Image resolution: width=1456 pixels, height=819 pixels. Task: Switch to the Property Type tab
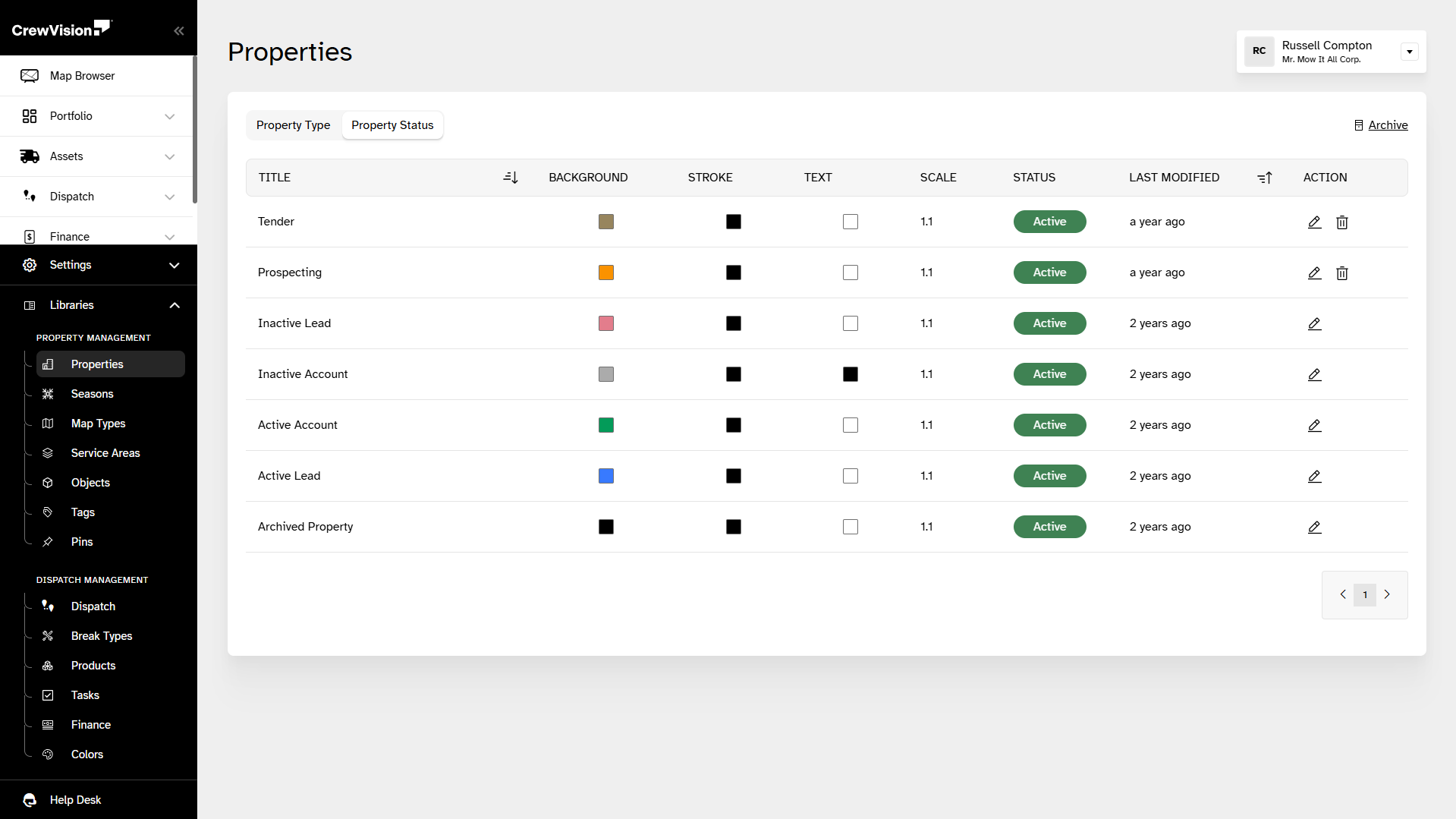click(x=293, y=125)
